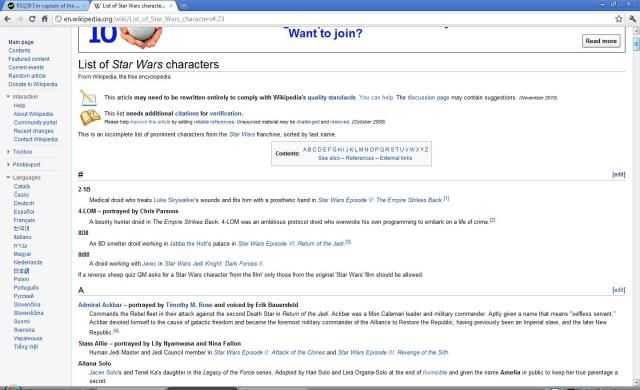Open the discussion page link
Image resolution: width=640 pixels, height=390 pixels.
point(428,98)
